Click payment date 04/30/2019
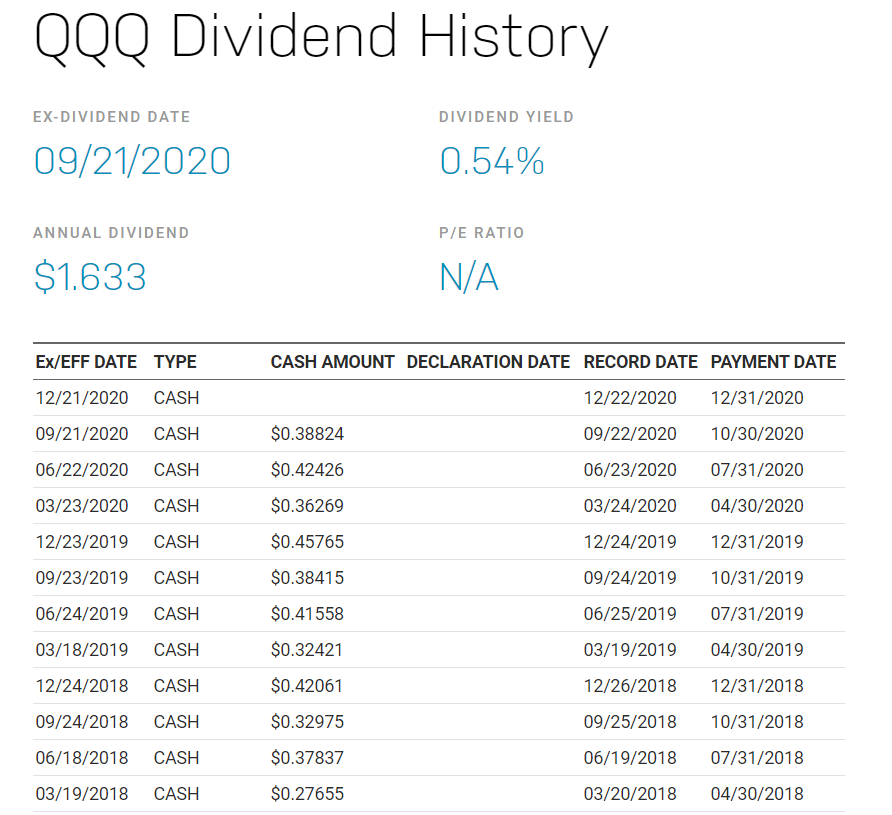Screen dimensions: 892x815 tap(757, 649)
